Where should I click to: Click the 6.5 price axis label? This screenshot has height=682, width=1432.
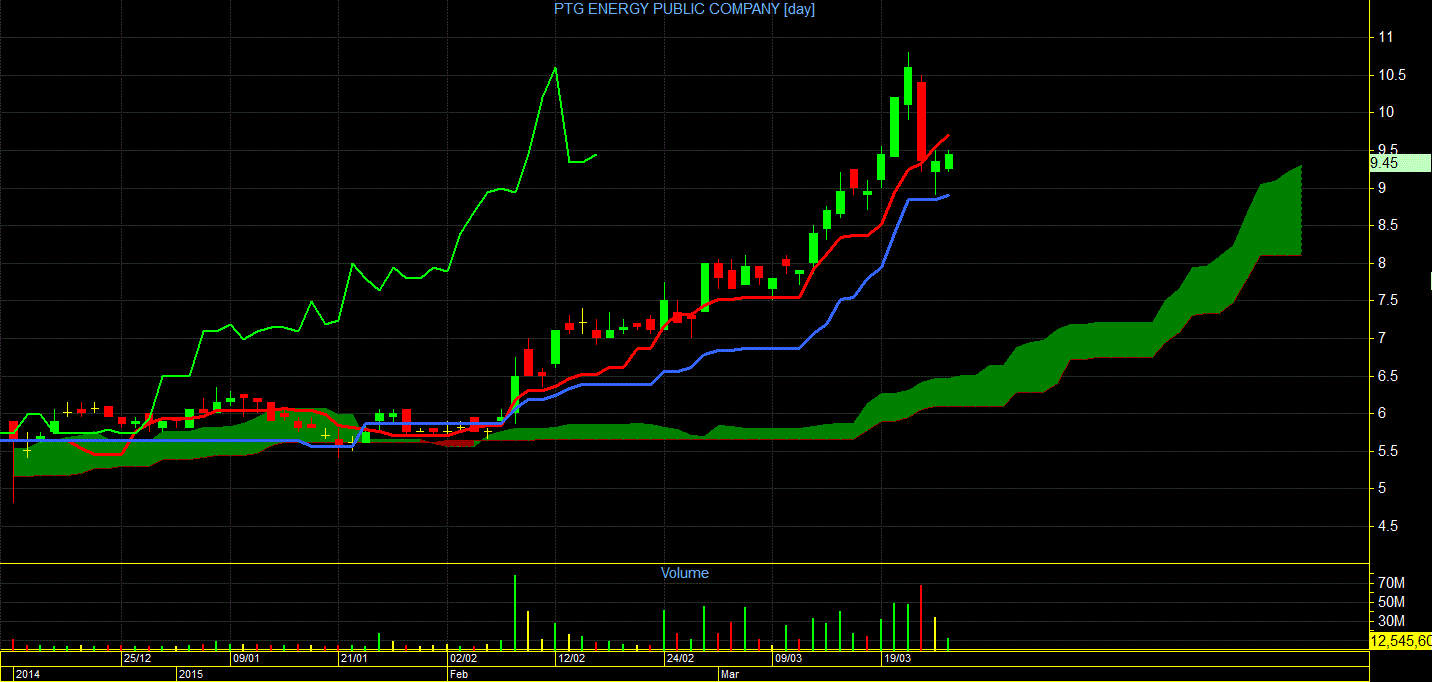coord(1389,376)
